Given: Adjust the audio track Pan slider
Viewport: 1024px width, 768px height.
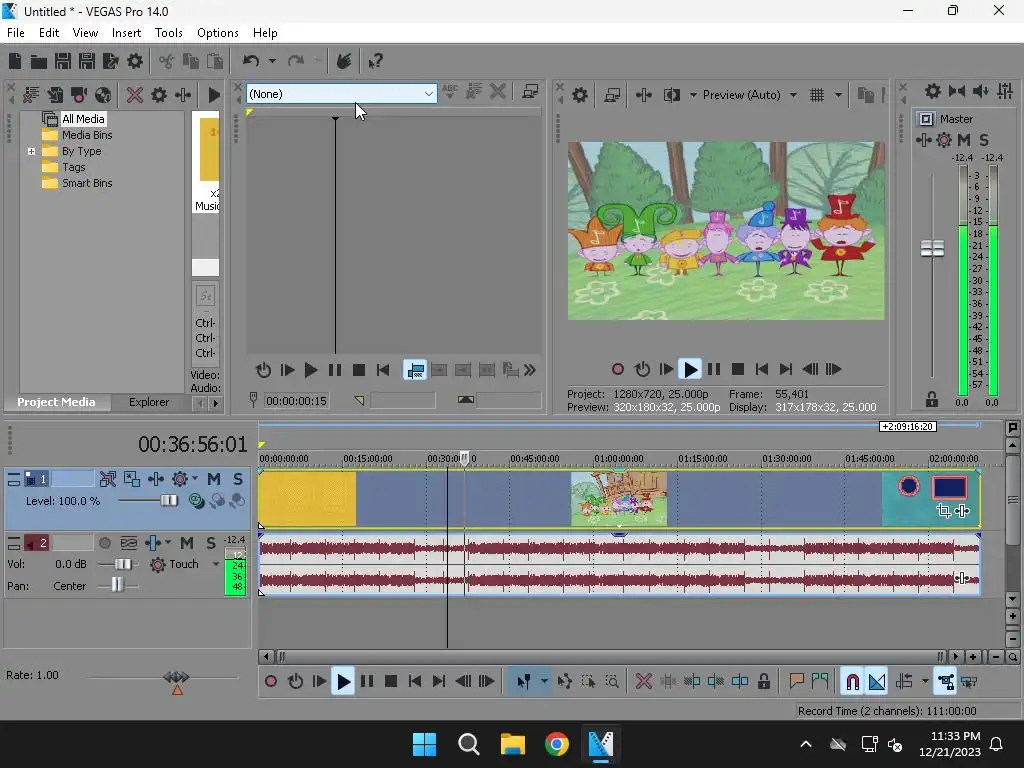Looking at the screenshot, I should click(117, 586).
